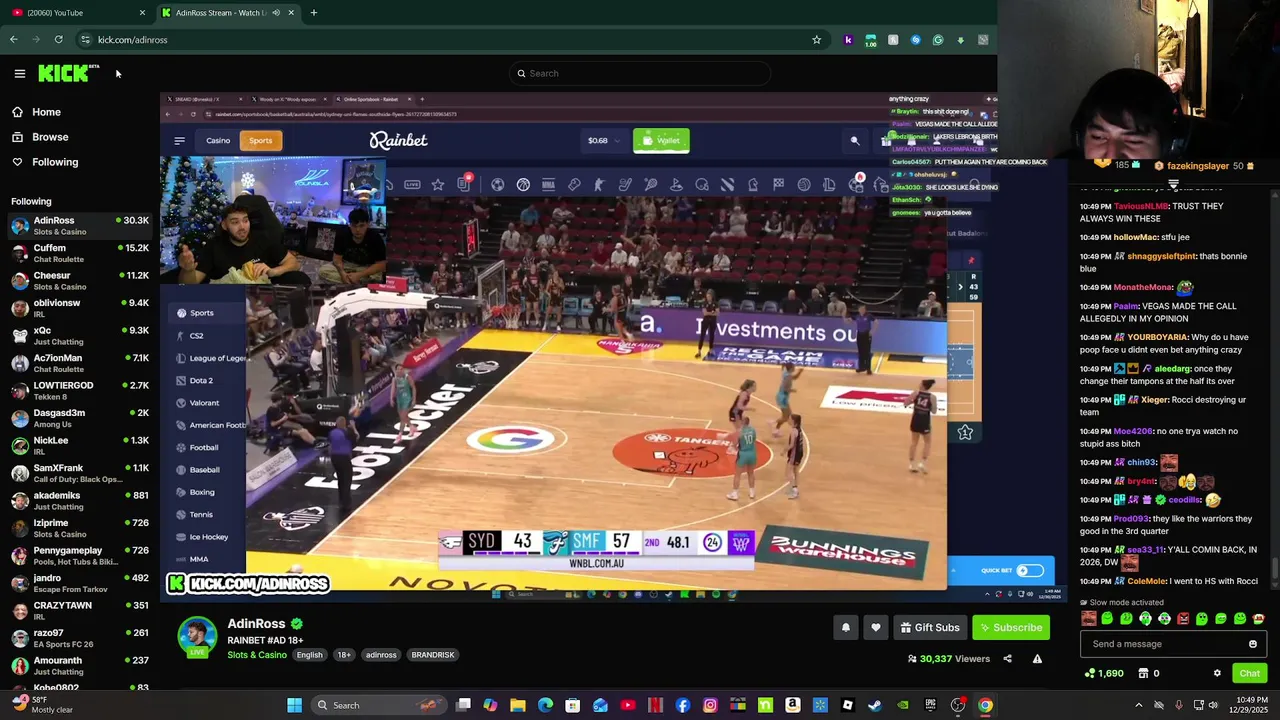Open Cheesur channel in Following list
The height and width of the screenshot is (720, 1280).
pos(80,281)
